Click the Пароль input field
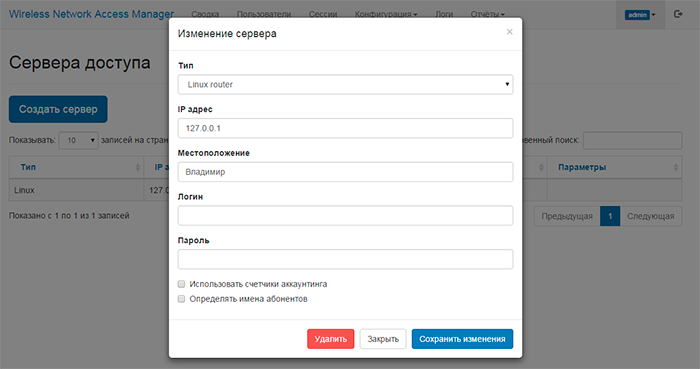Viewport: 700px width, 369px height. point(345,259)
